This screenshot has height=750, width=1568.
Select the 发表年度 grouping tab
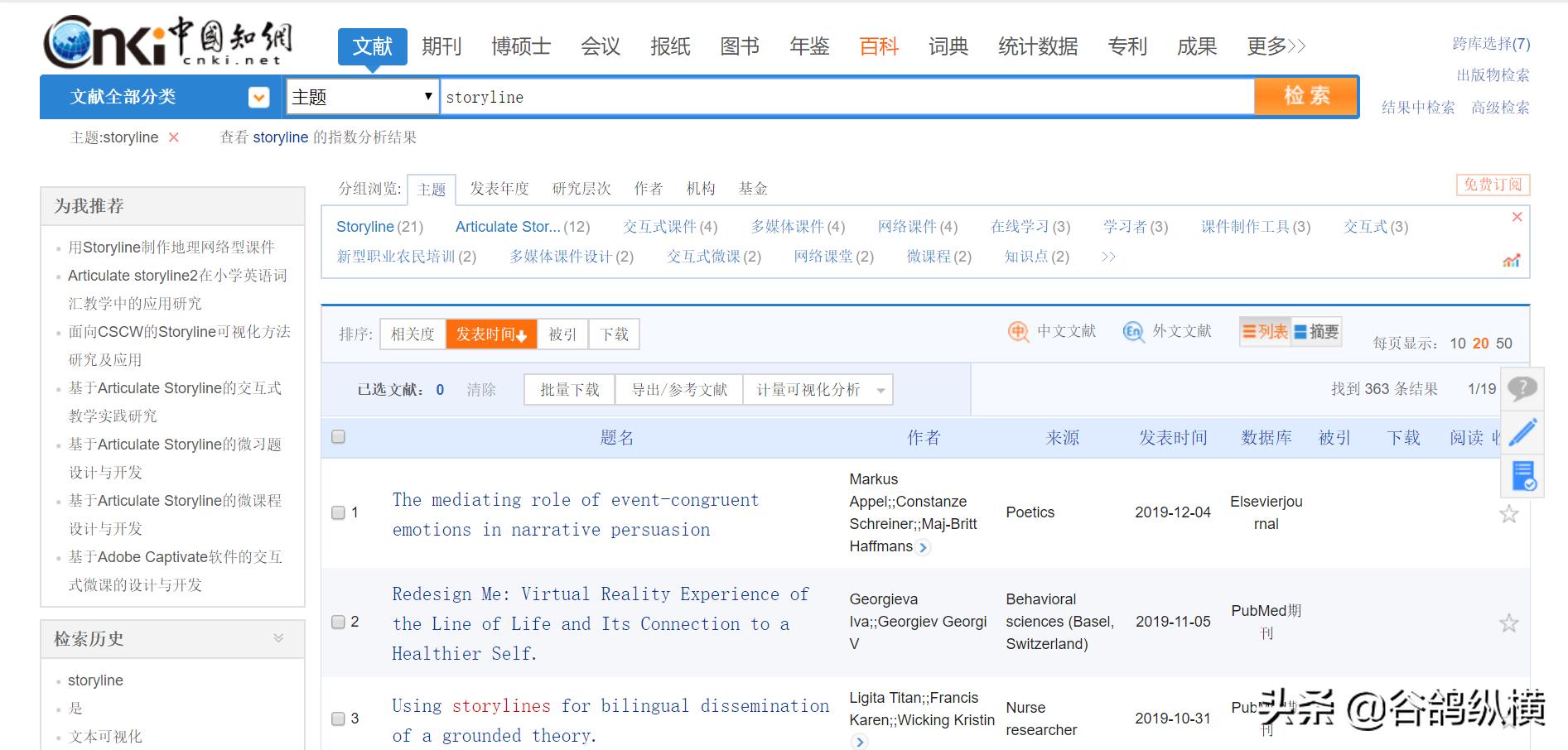coord(499,189)
